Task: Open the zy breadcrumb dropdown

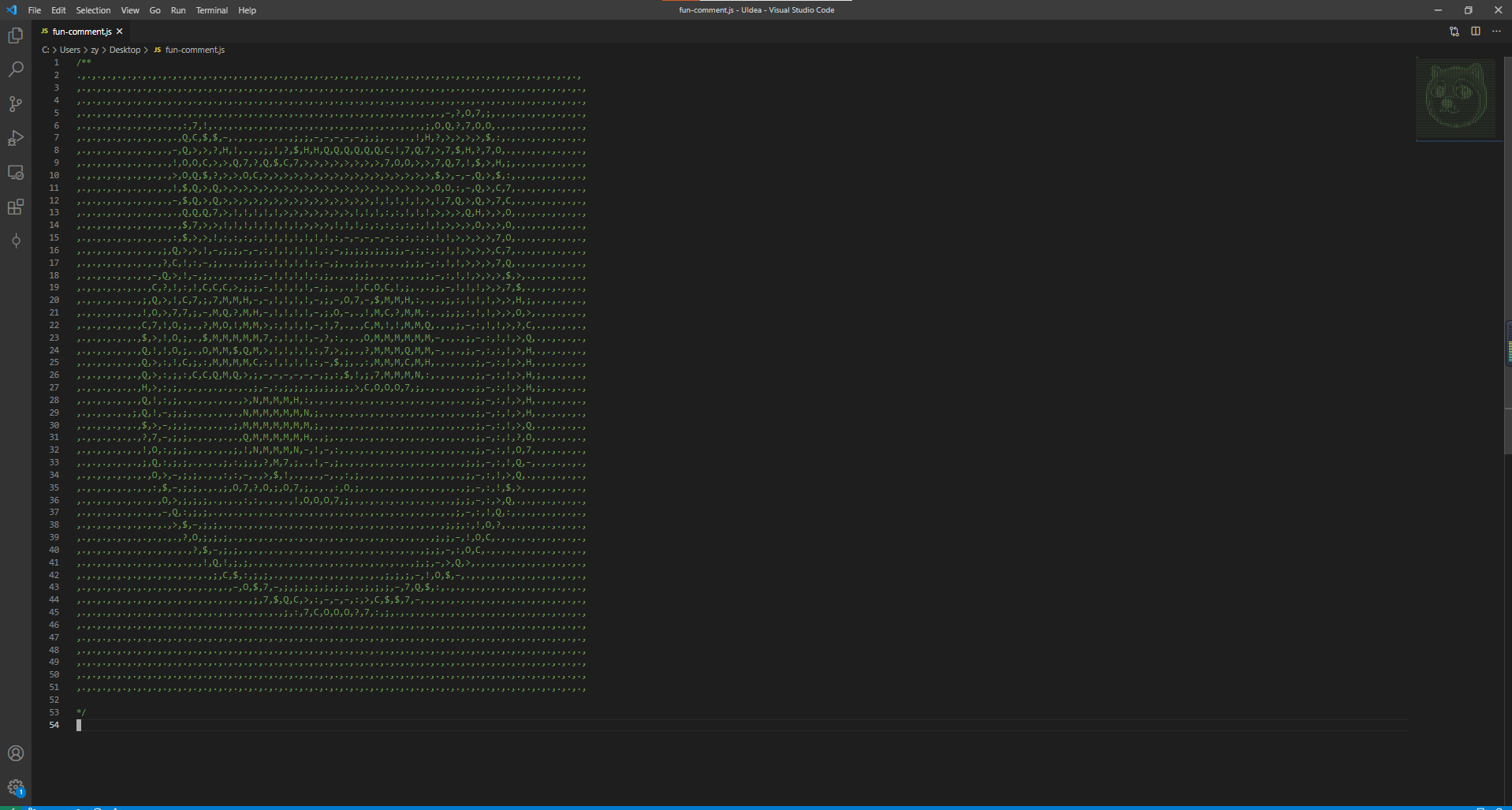Action: pyautogui.click(x=94, y=49)
